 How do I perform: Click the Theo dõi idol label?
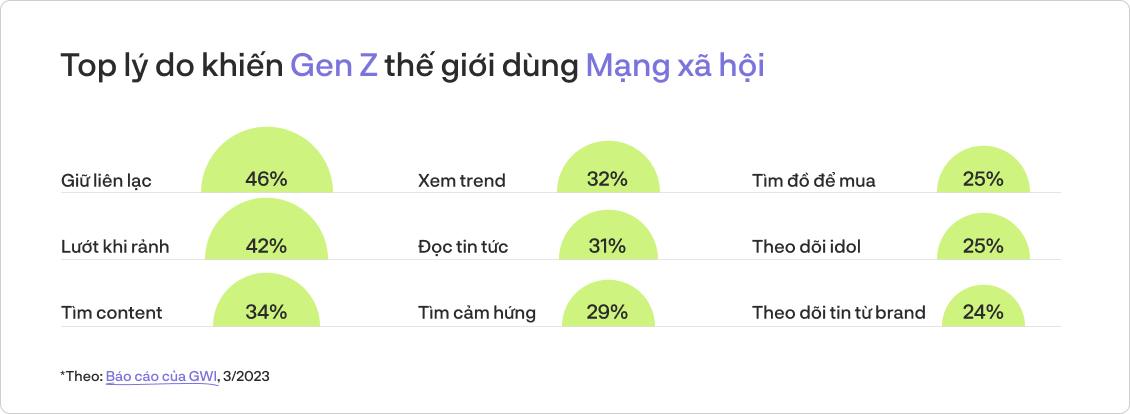click(806, 247)
